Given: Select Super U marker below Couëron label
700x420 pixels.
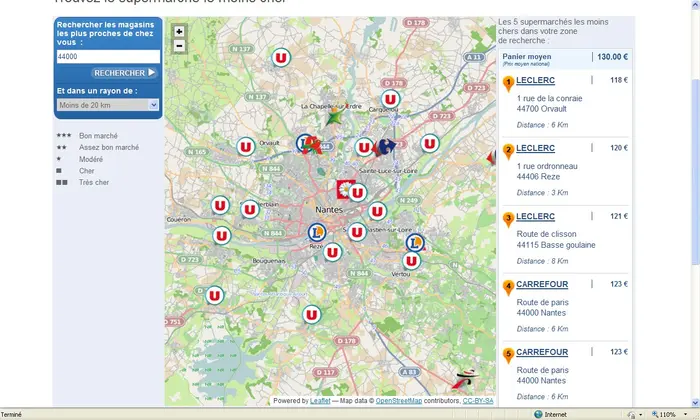Looking at the screenshot, I should (x=221, y=235).
